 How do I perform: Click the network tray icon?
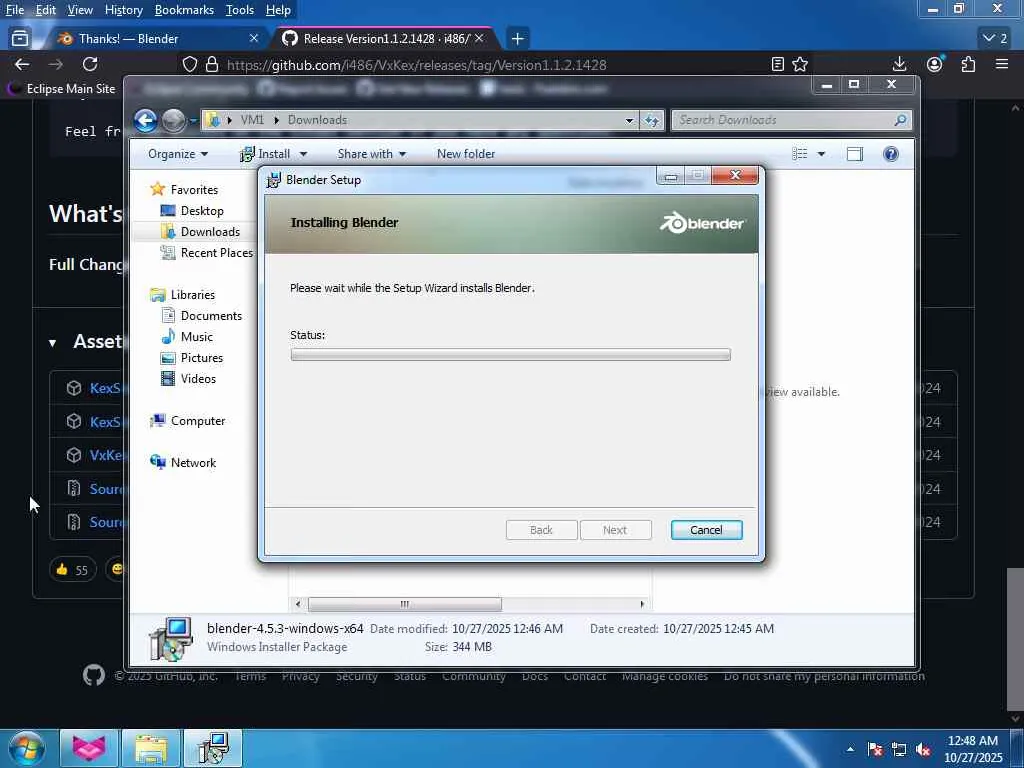pos(899,750)
